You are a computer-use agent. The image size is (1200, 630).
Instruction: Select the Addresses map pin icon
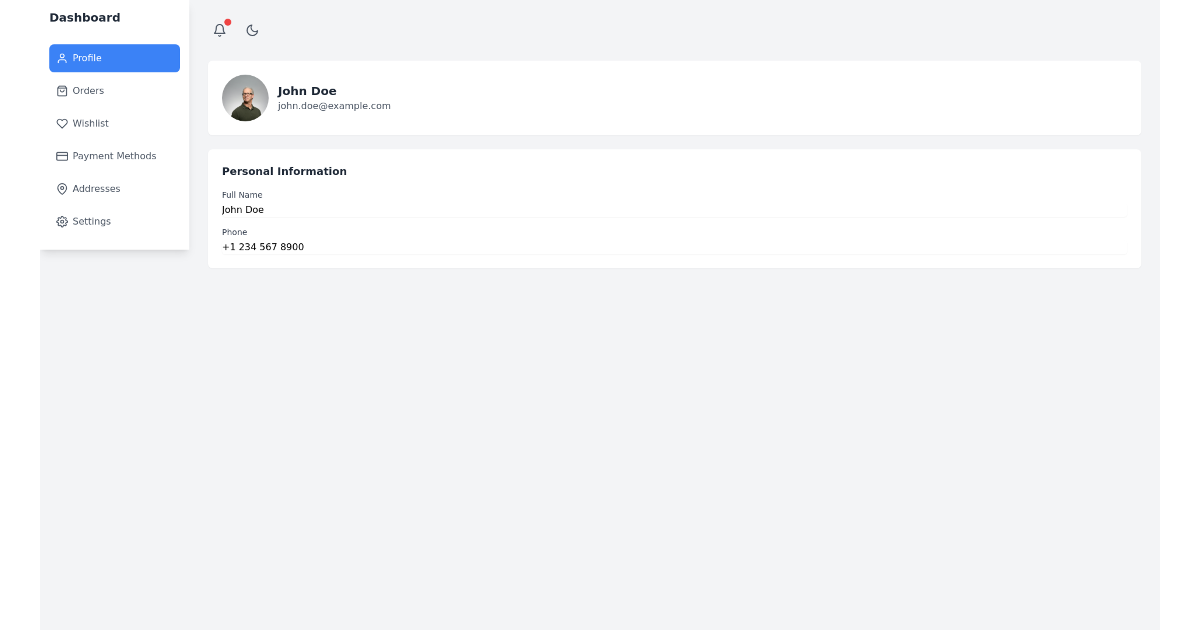pyautogui.click(x=62, y=188)
